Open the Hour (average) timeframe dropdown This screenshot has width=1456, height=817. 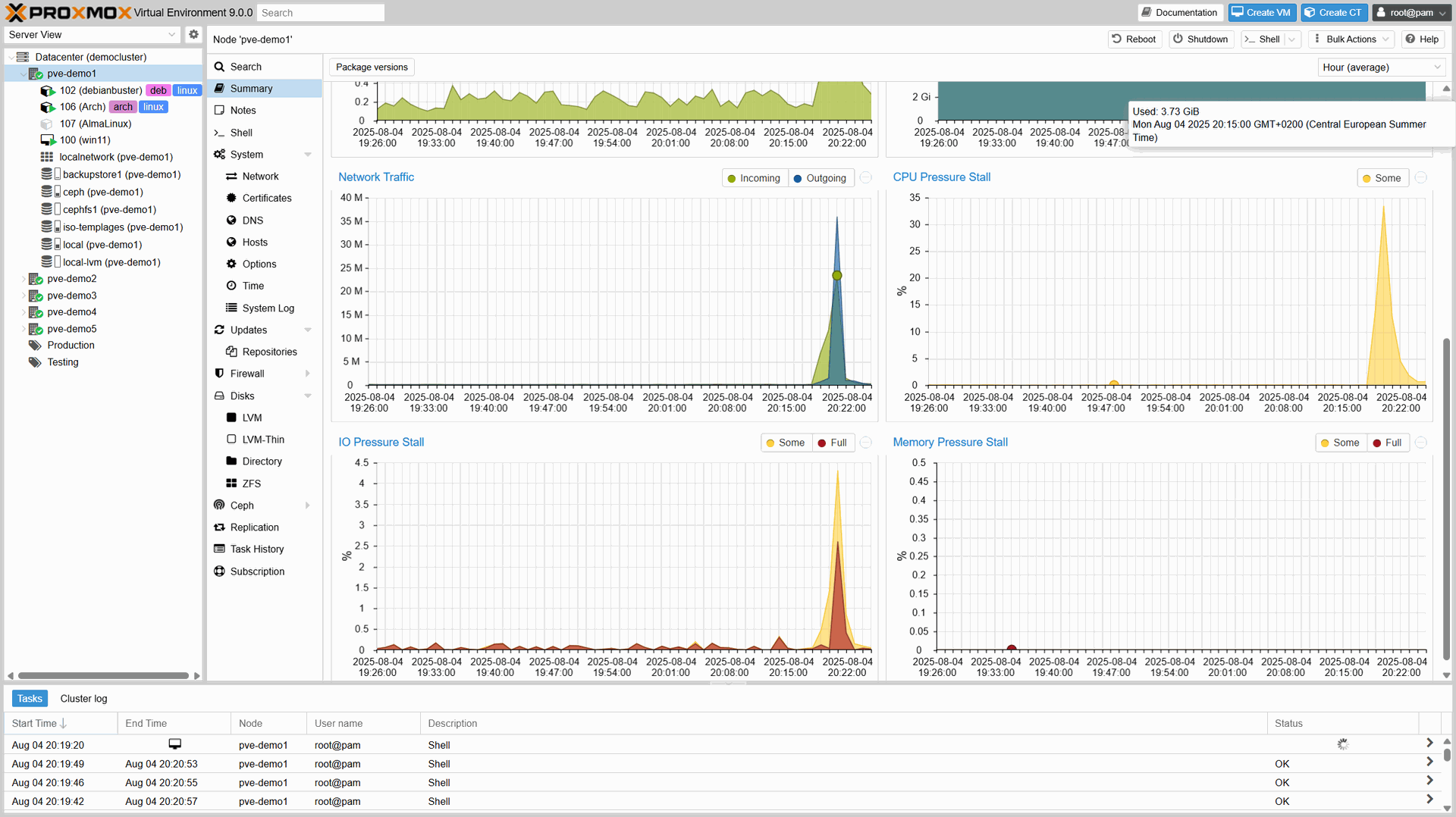(1380, 67)
